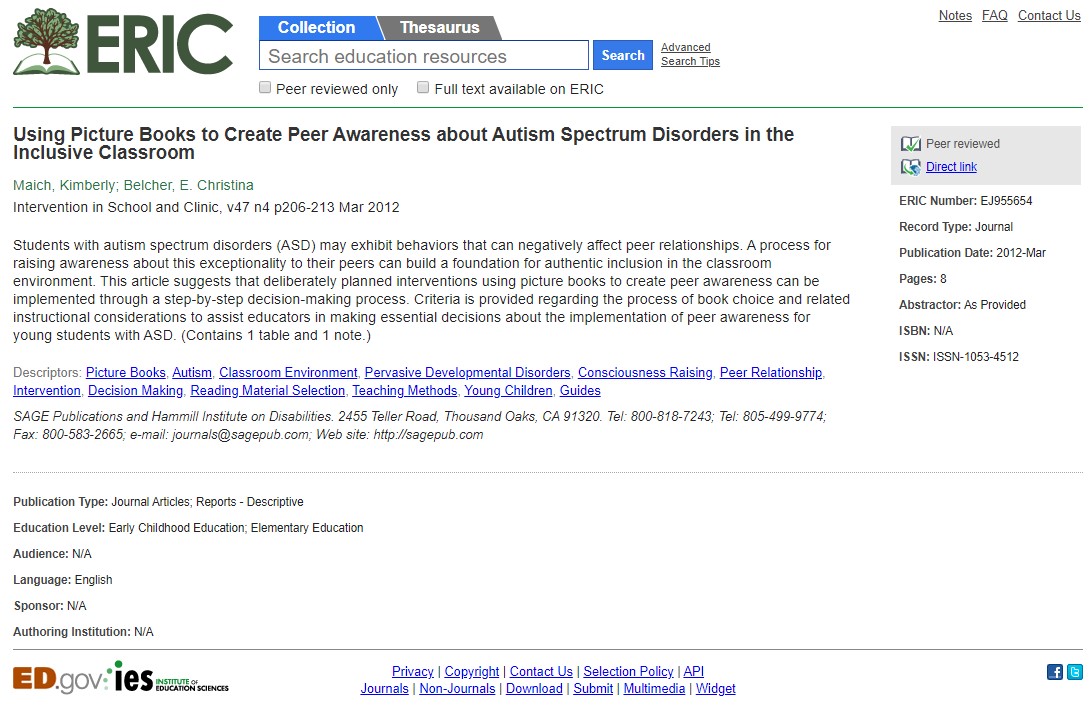Open the Selection Policy footer link
The height and width of the screenshot is (725, 1092).
point(628,671)
